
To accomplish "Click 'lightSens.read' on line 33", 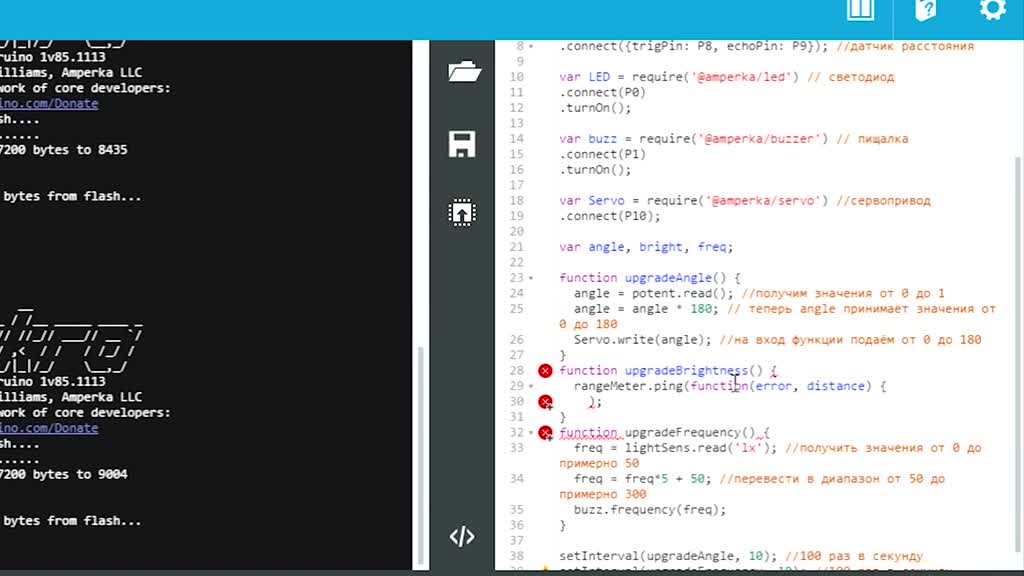I will (675, 448).
